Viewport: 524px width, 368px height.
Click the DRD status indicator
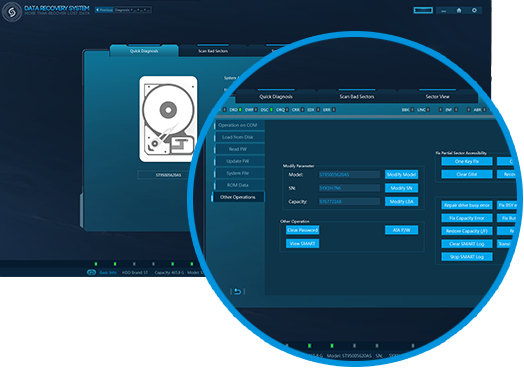coord(236,110)
